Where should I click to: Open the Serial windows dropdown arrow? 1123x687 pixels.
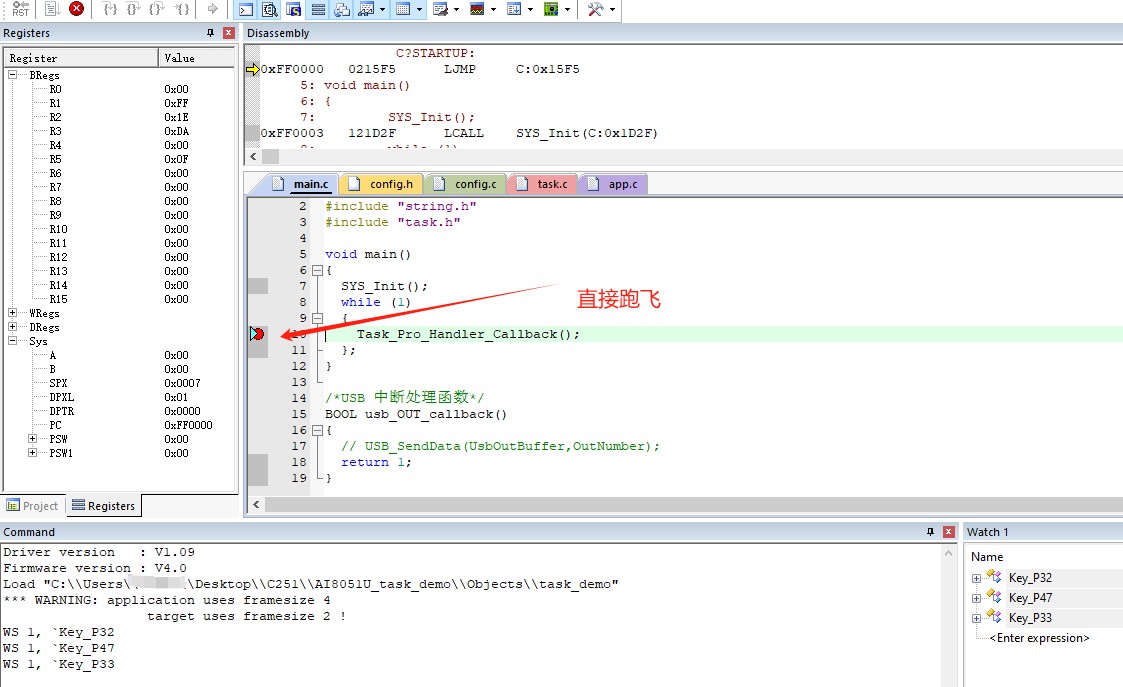point(456,9)
